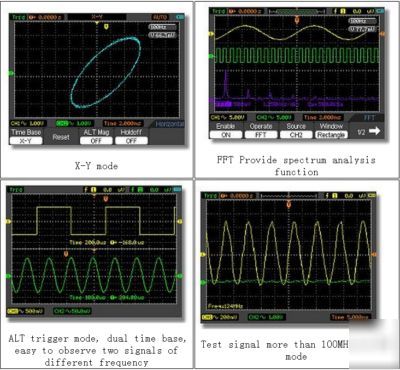
Task: Click the waveform memory bar in FFT screen
Action: (297, 11)
